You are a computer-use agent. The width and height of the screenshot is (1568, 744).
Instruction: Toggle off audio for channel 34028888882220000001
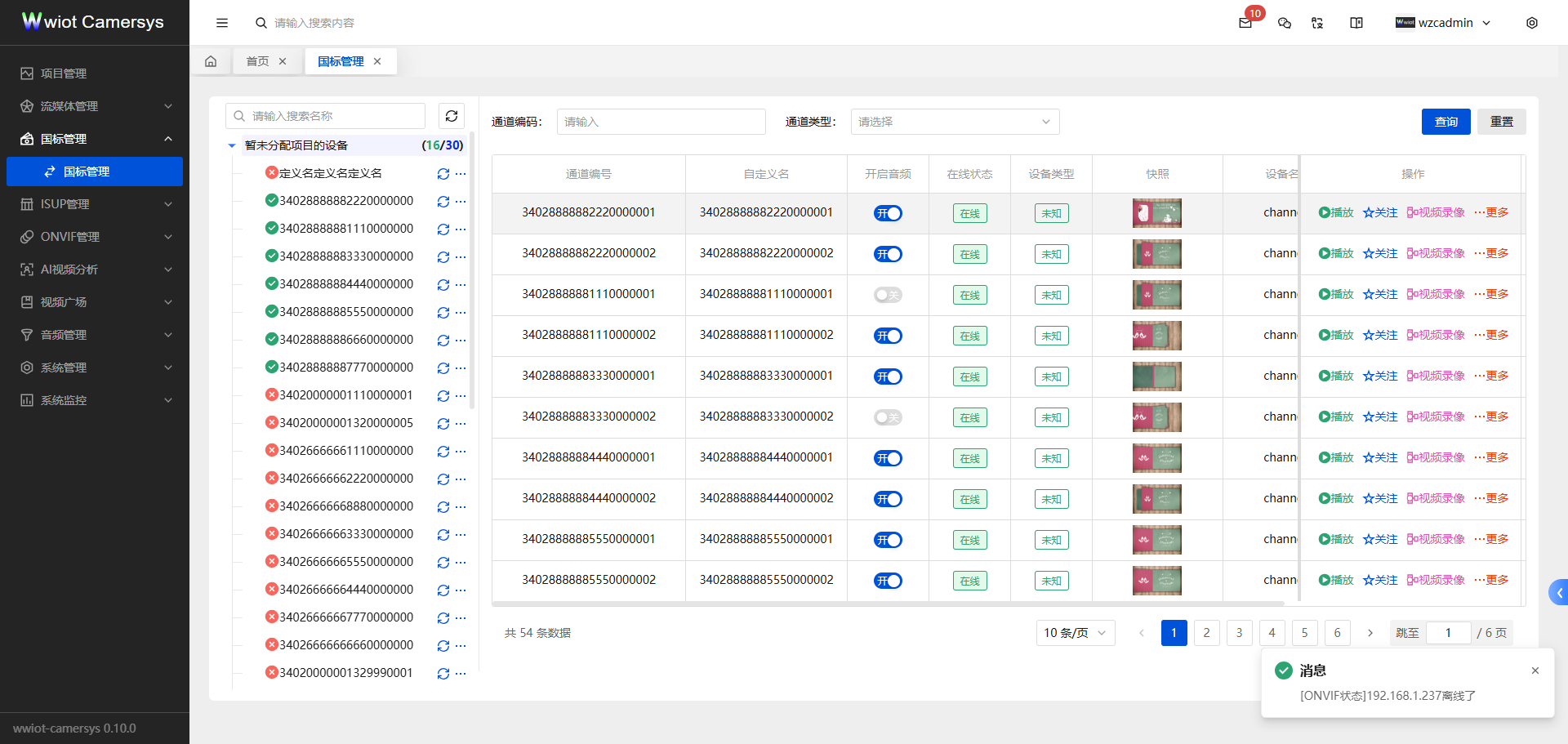888,213
